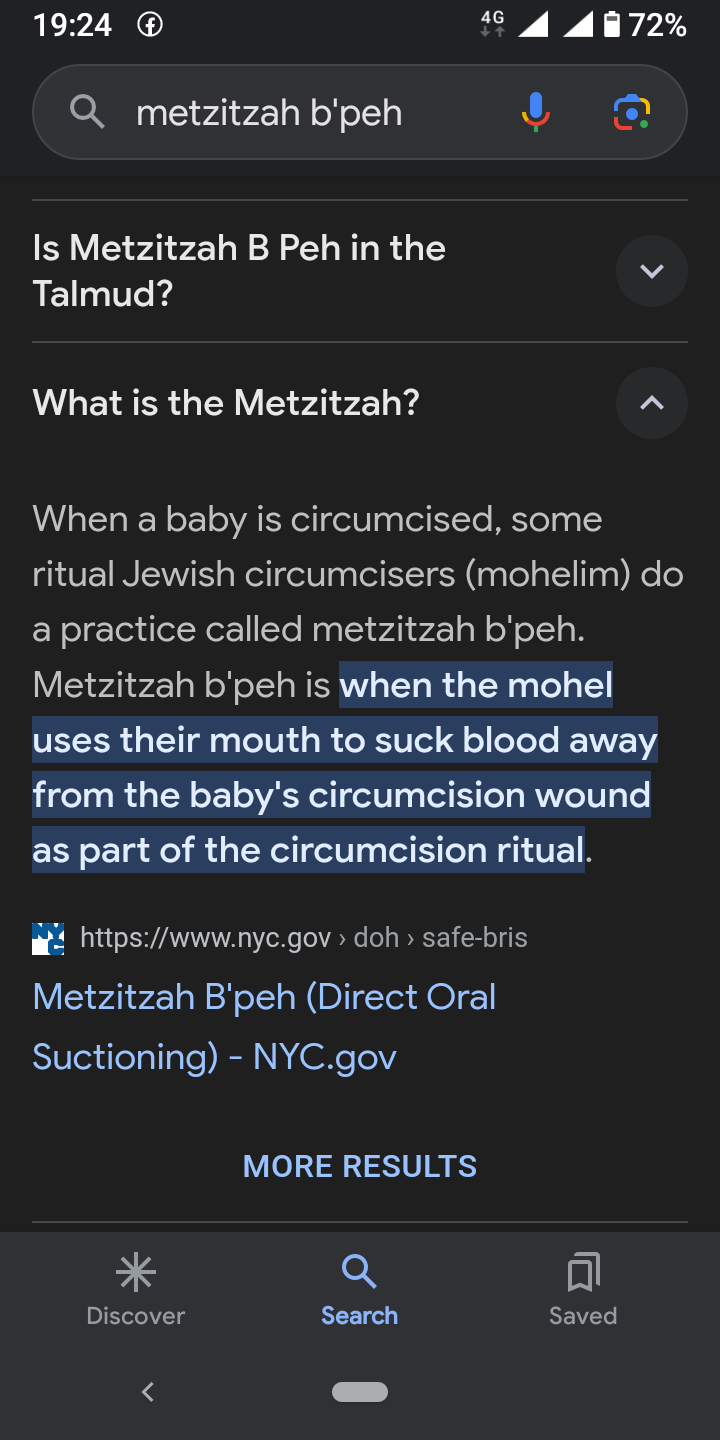The height and width of the screenshot is (1440, 720).
Task: Tap the MORE RESULTS button
Action: tap(360, 1166)
